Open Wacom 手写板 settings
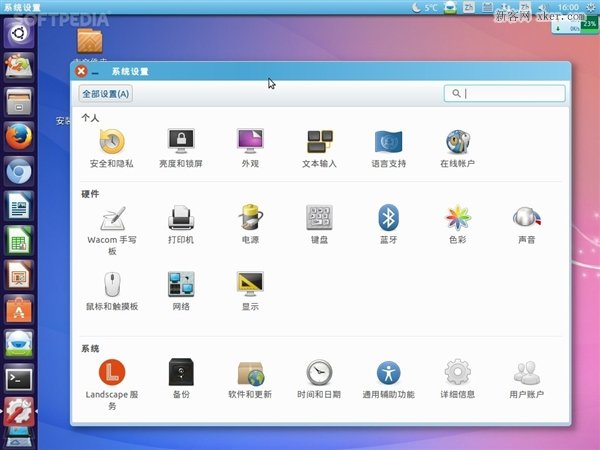Screen dimensions: 600x450 pyautogui.click(x=112, y=230)
